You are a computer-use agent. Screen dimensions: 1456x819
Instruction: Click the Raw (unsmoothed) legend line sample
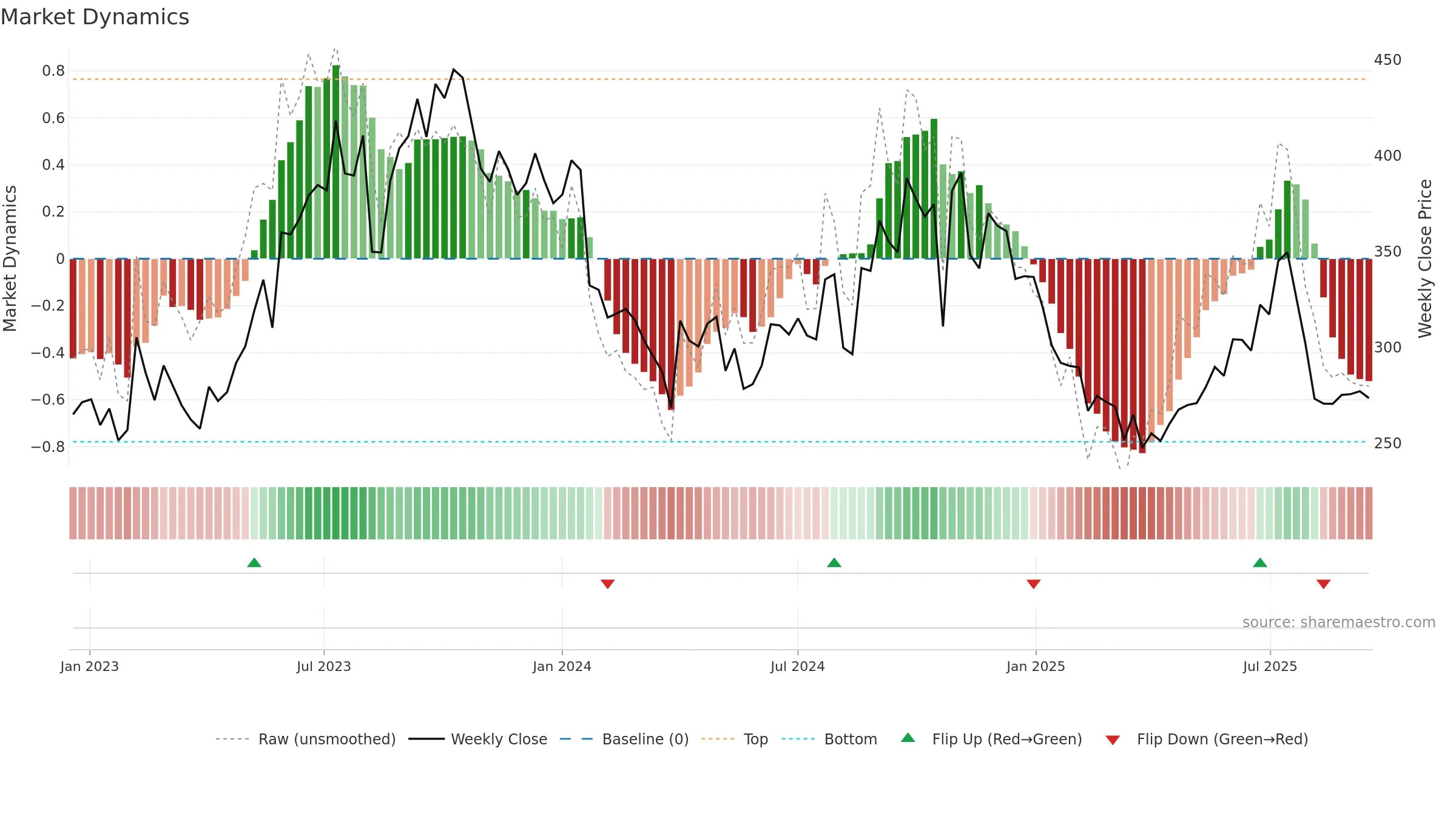[x=232, y=739]
